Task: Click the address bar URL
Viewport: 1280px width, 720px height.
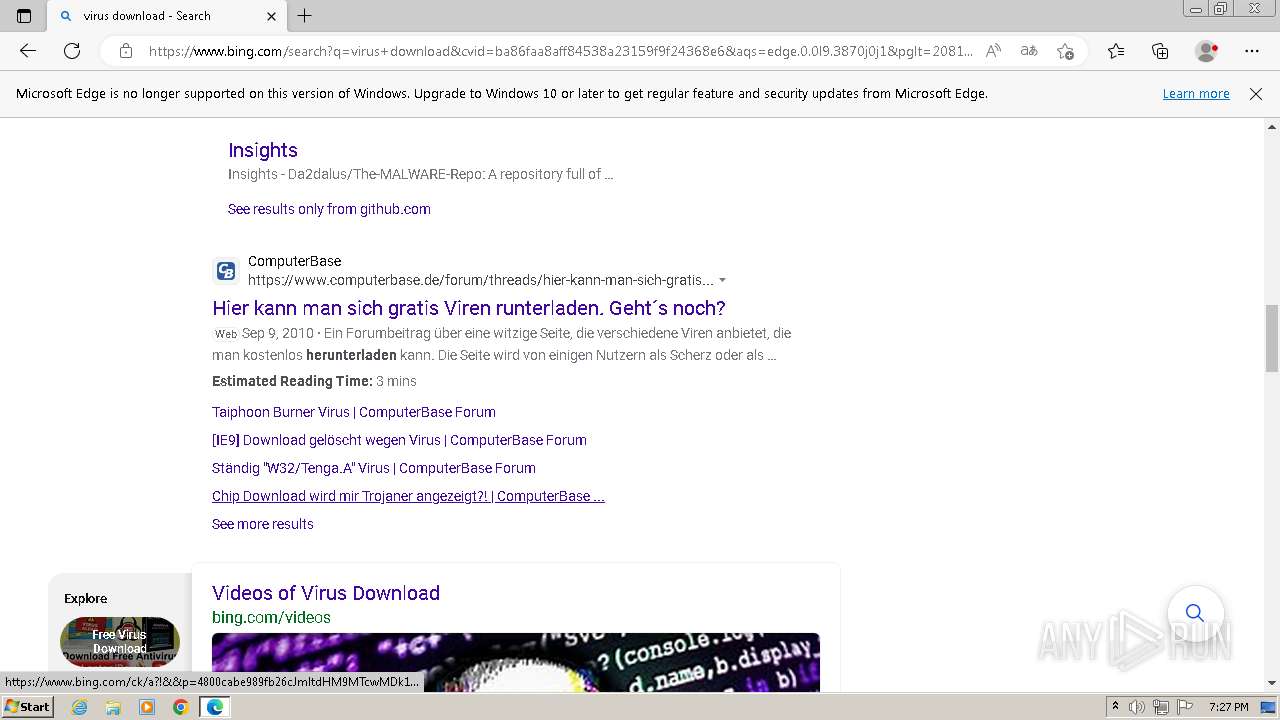Action: pyautogui.click(x=560, y=51)
